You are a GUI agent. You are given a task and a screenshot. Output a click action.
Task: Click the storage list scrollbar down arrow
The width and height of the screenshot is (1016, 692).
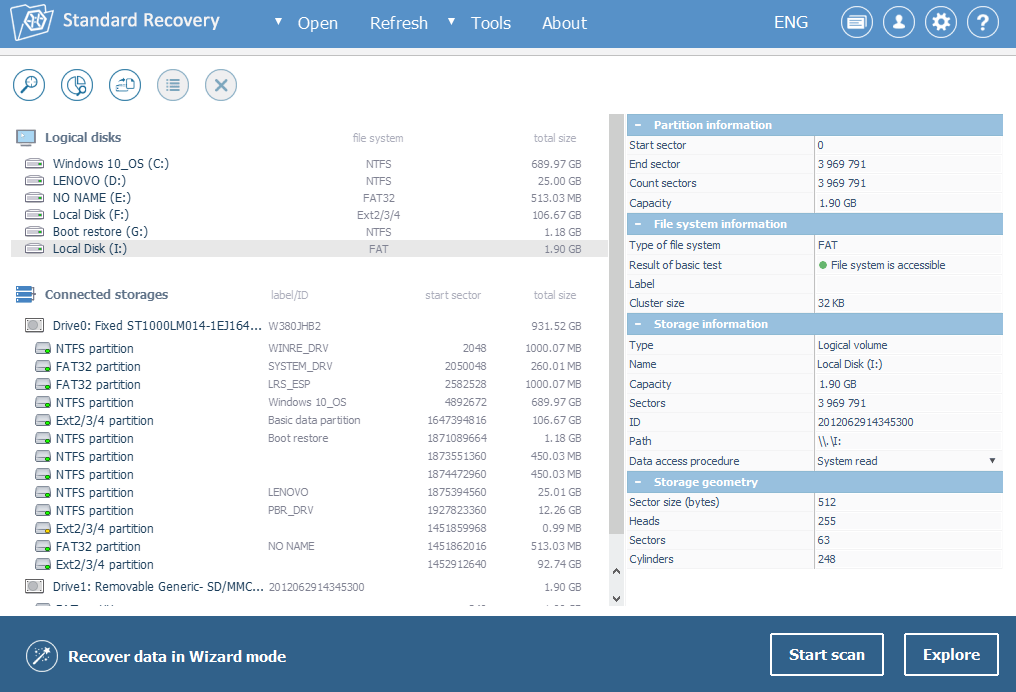[615, 598]
